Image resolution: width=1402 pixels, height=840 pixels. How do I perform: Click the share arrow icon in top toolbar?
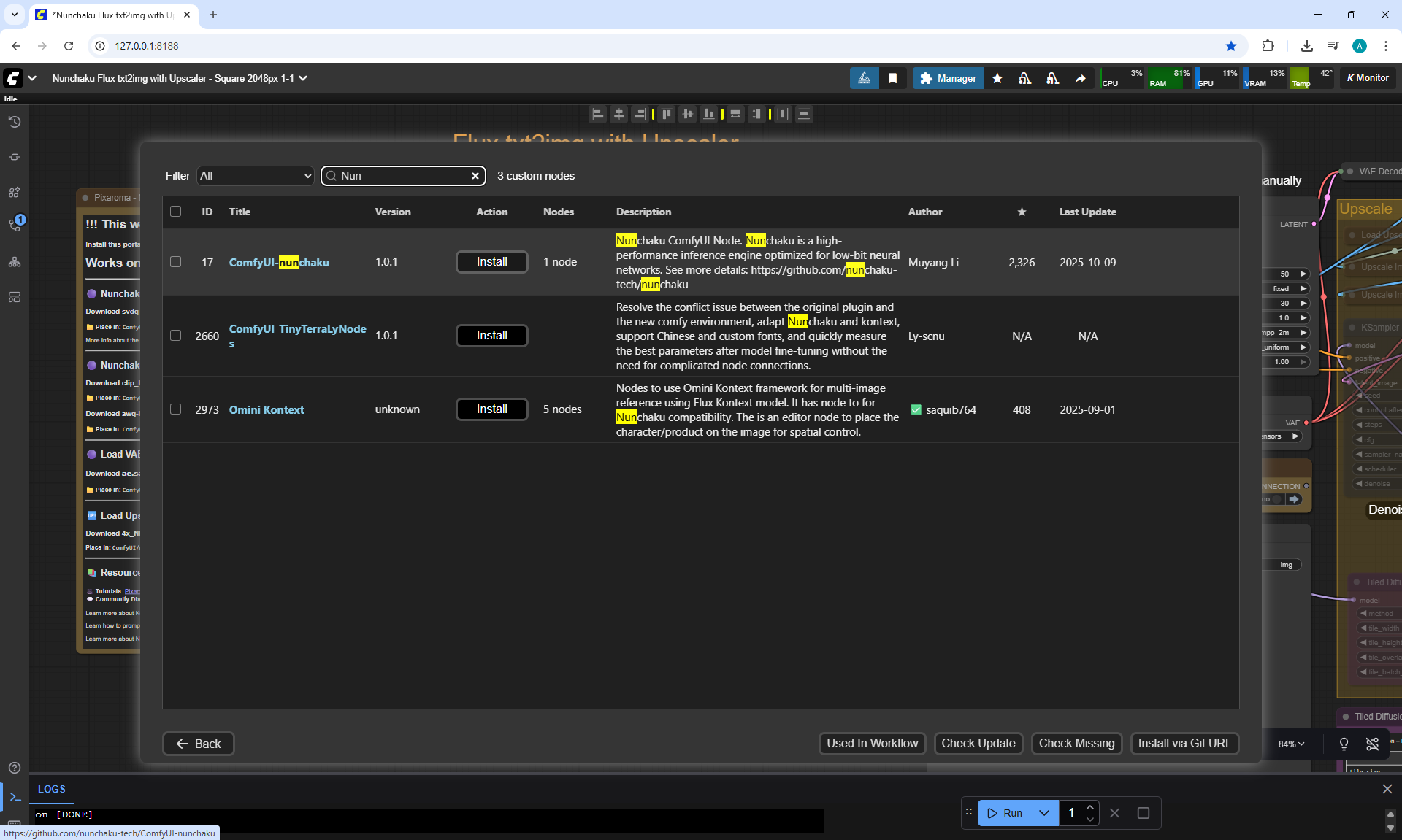[1080, 78]
